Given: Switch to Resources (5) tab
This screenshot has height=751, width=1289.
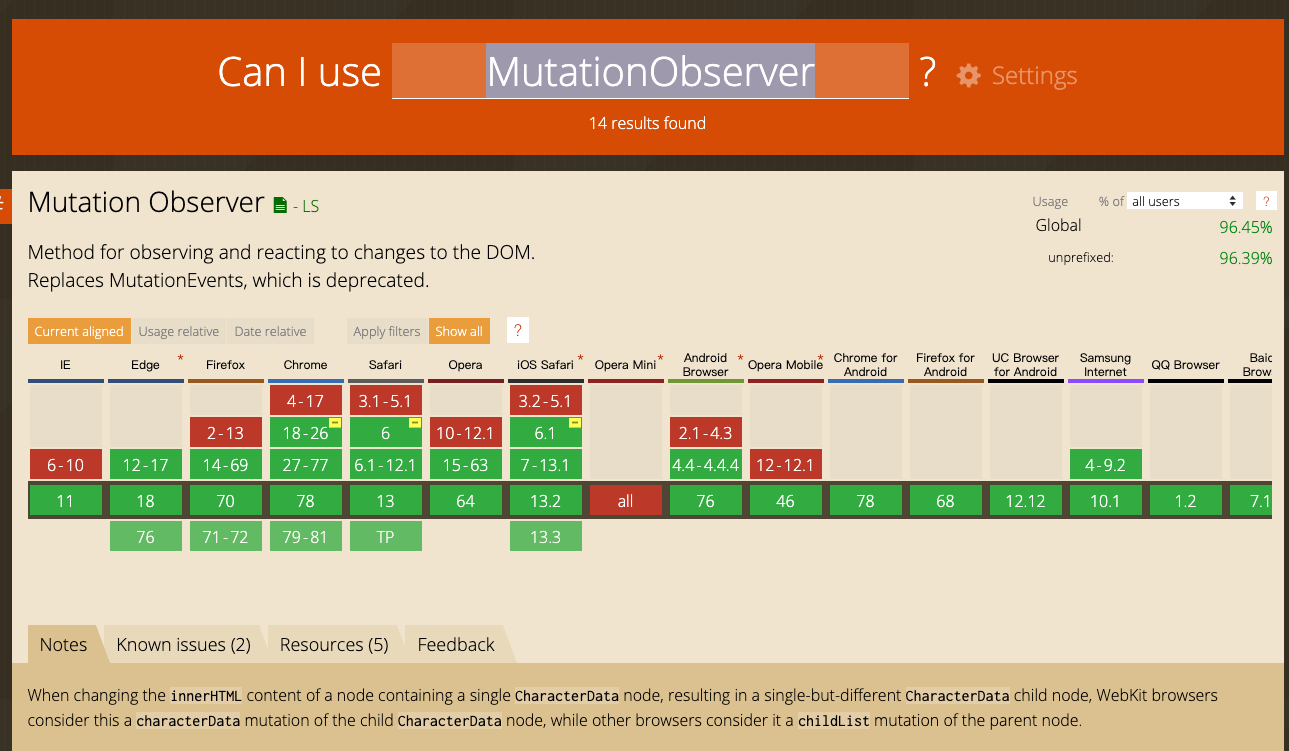Looking at the screenshot, I should 334,645.
